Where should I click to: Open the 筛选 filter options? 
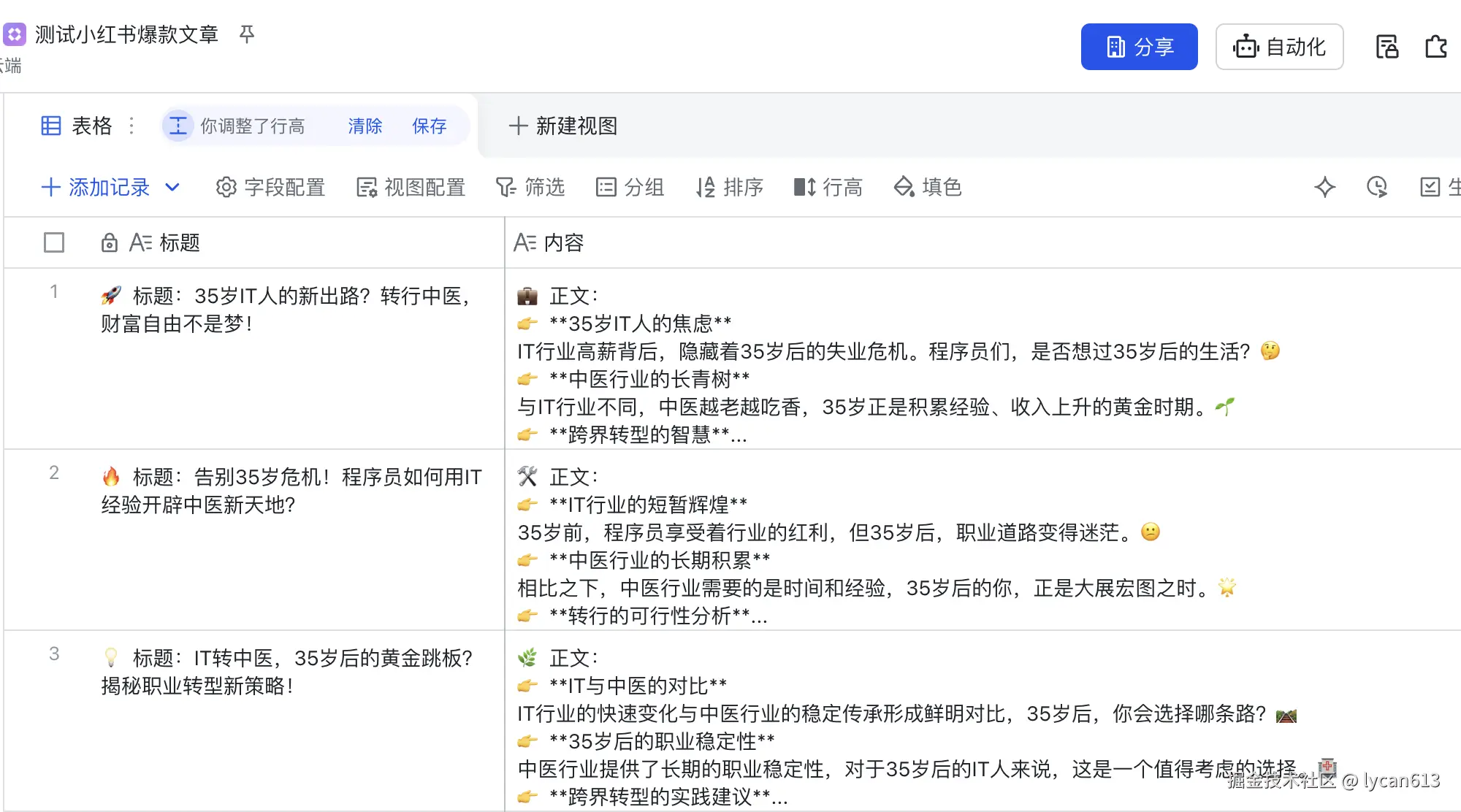(530, 187)
